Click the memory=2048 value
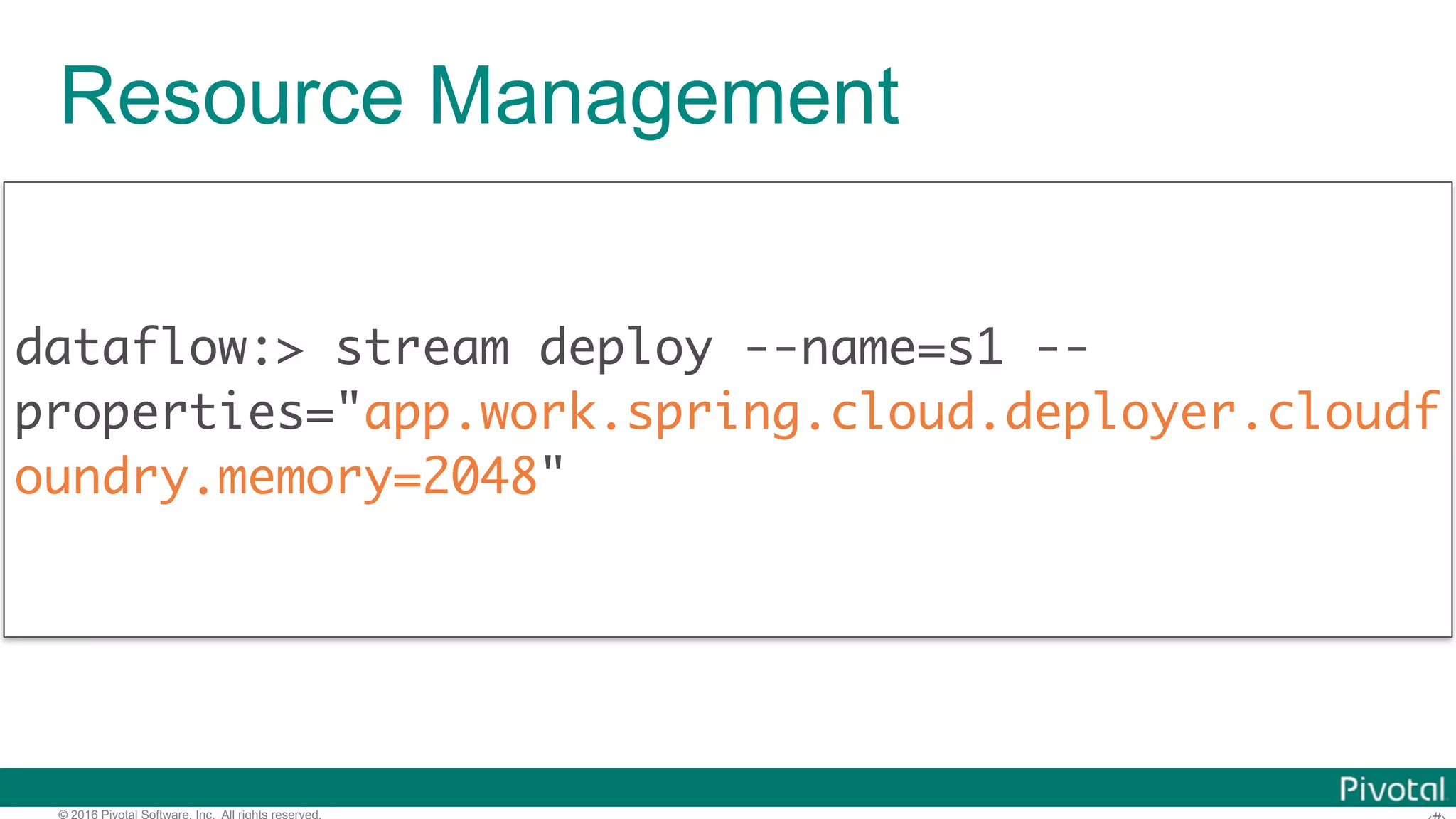1456x819 pixels. tap(377, 477)
